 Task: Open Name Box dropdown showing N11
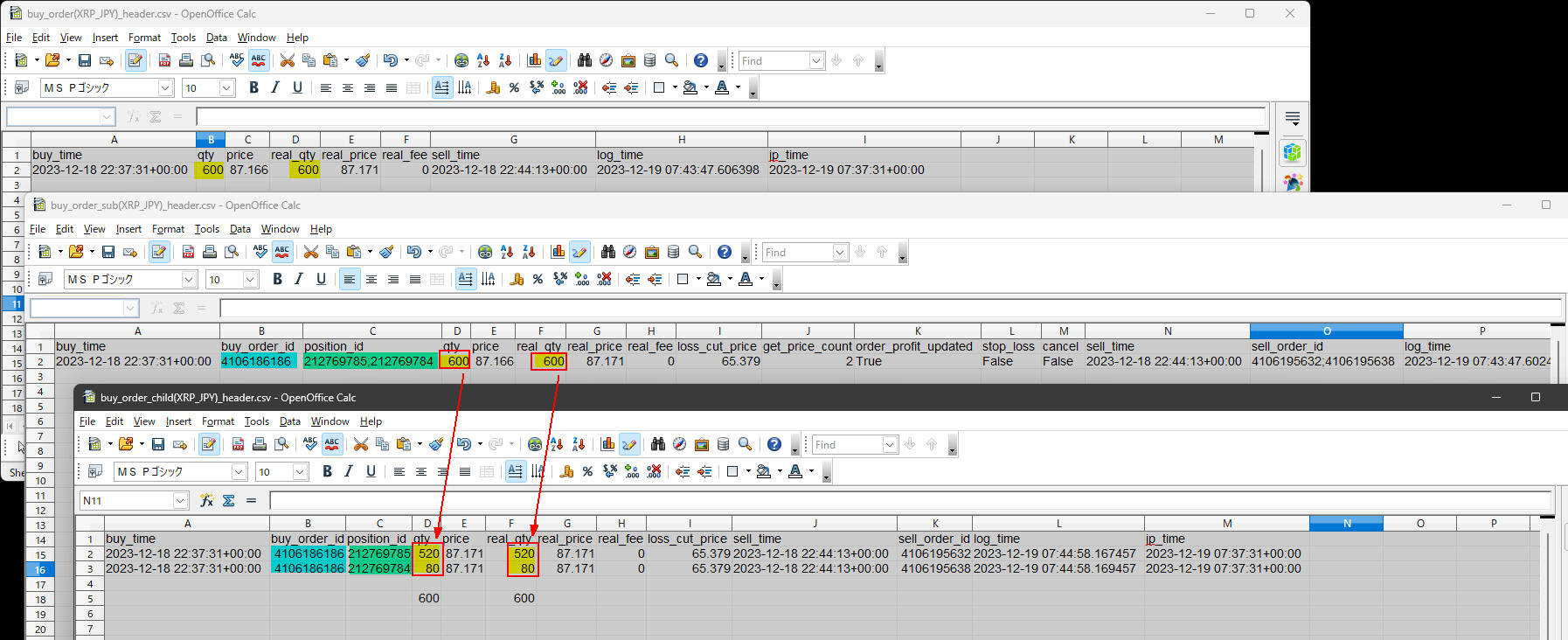pyautogui.click(x=181, y=500)
